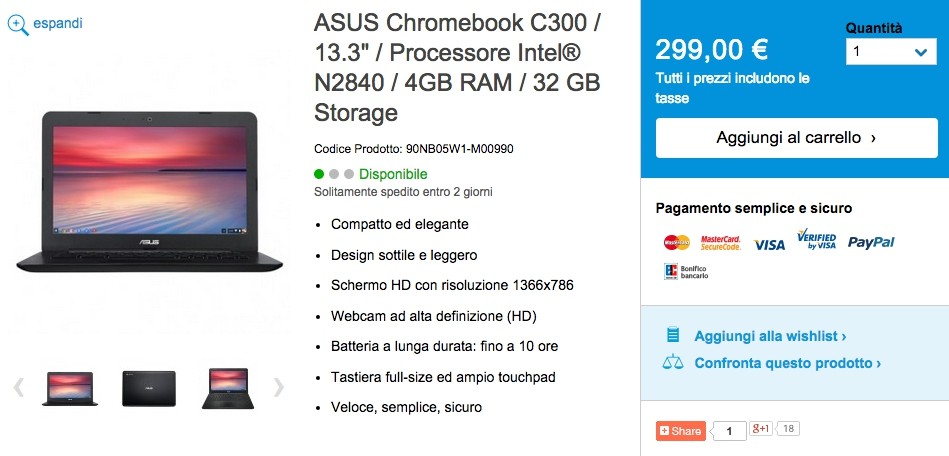This screenshot has height=456, width=949.
Task: Click the MasterCard SecureCode logo
Action: point(720,242)
